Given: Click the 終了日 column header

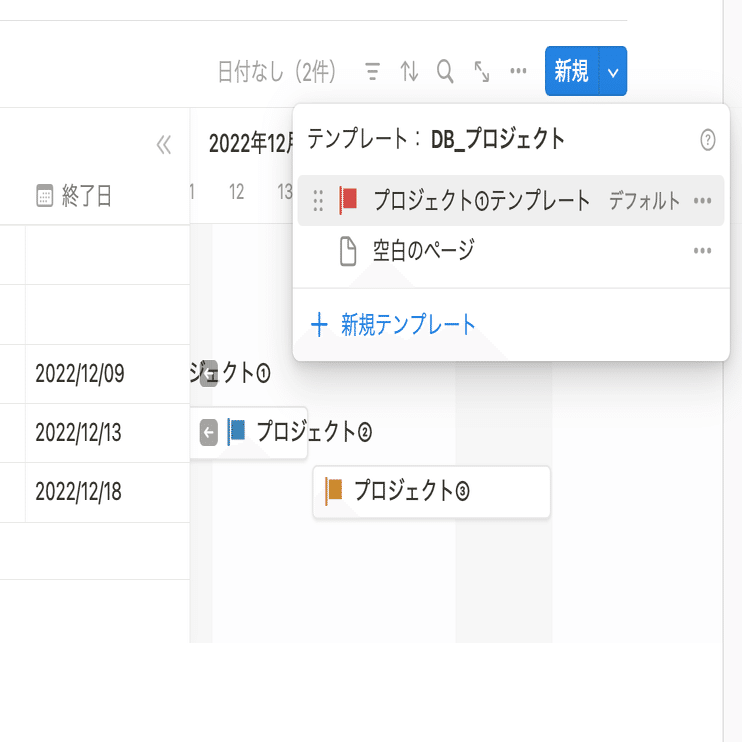Looking at the screenshot, I should click(x=74, y=195).
